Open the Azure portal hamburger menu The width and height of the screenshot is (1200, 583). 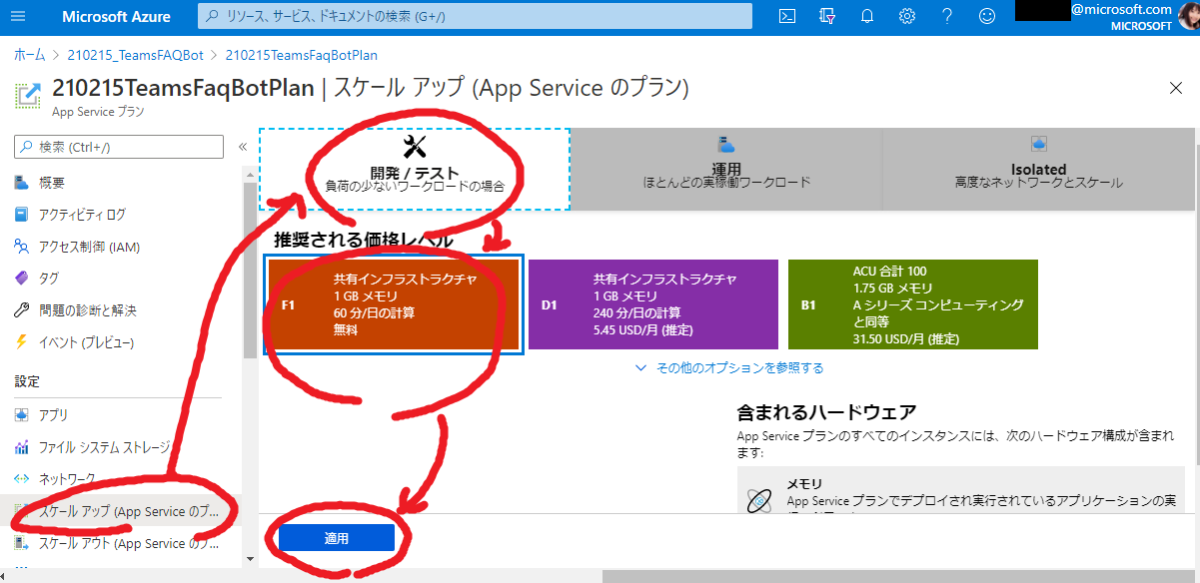pyautogui.click(x=19, y=16)
